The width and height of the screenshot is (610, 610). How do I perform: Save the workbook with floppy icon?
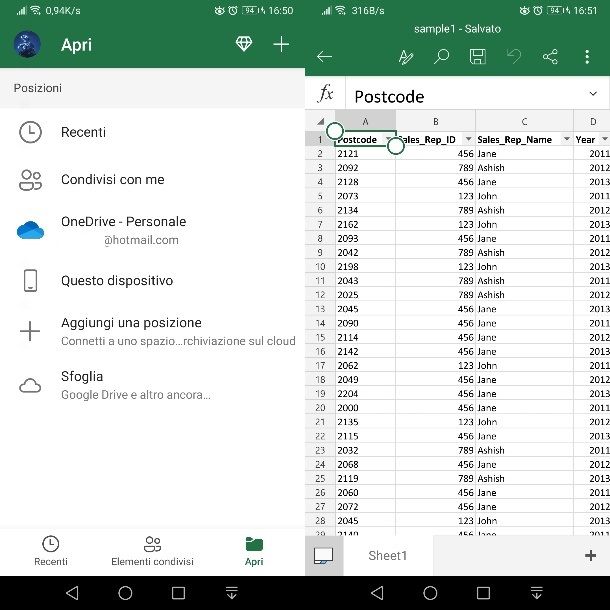pyautogui.click(x=477, y=57)
